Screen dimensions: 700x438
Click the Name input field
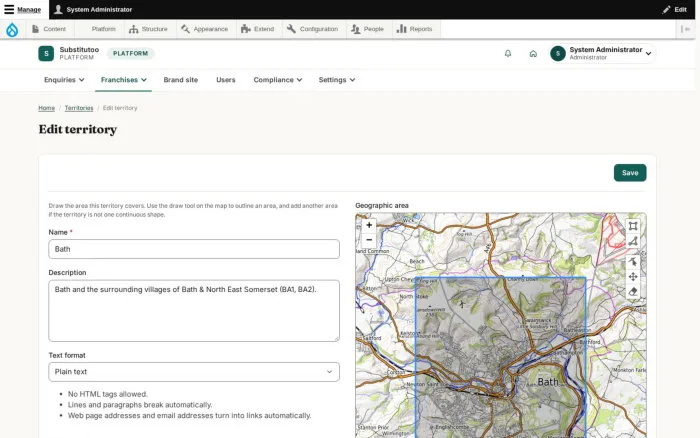(x=194, y=249)
